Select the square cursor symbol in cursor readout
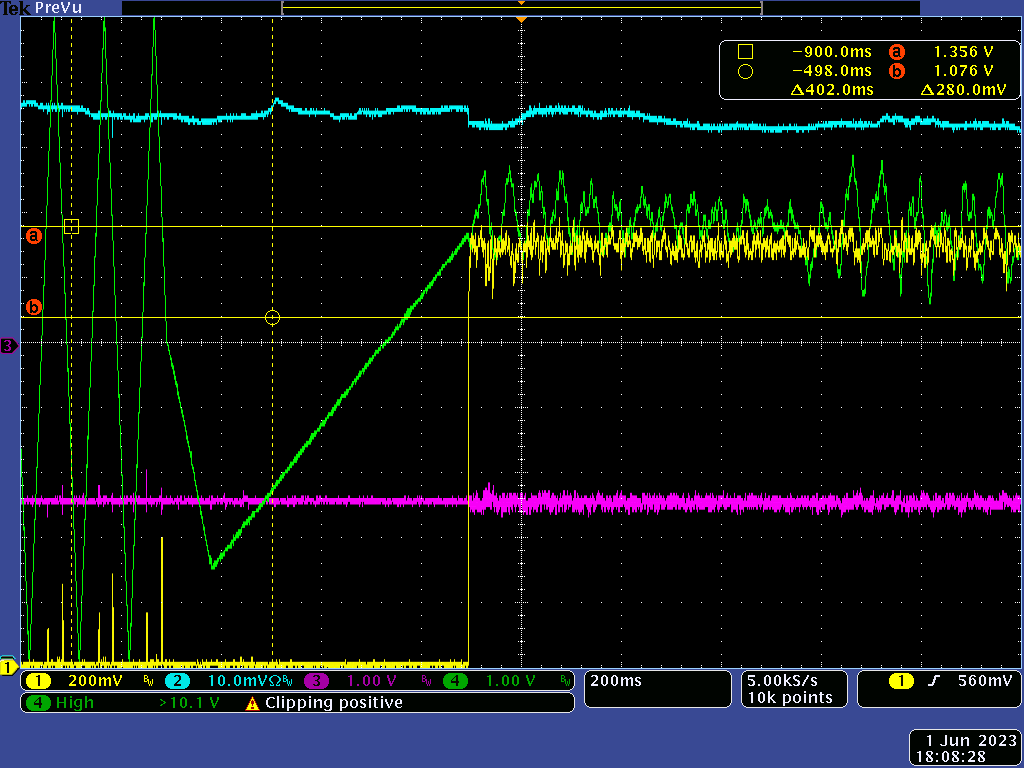The width and height of the screenshot is (1024, 768). (744, 52)
